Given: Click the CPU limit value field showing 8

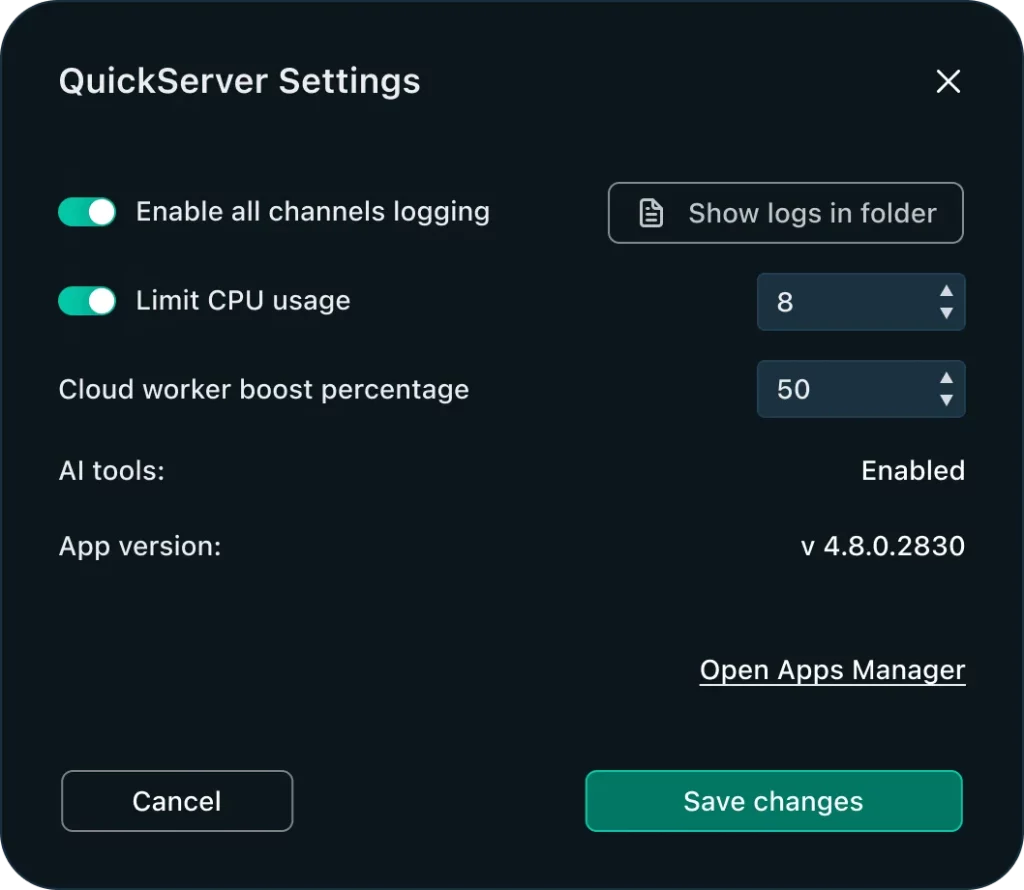Looking at the screenshot, I should click(x=861, y=302).
